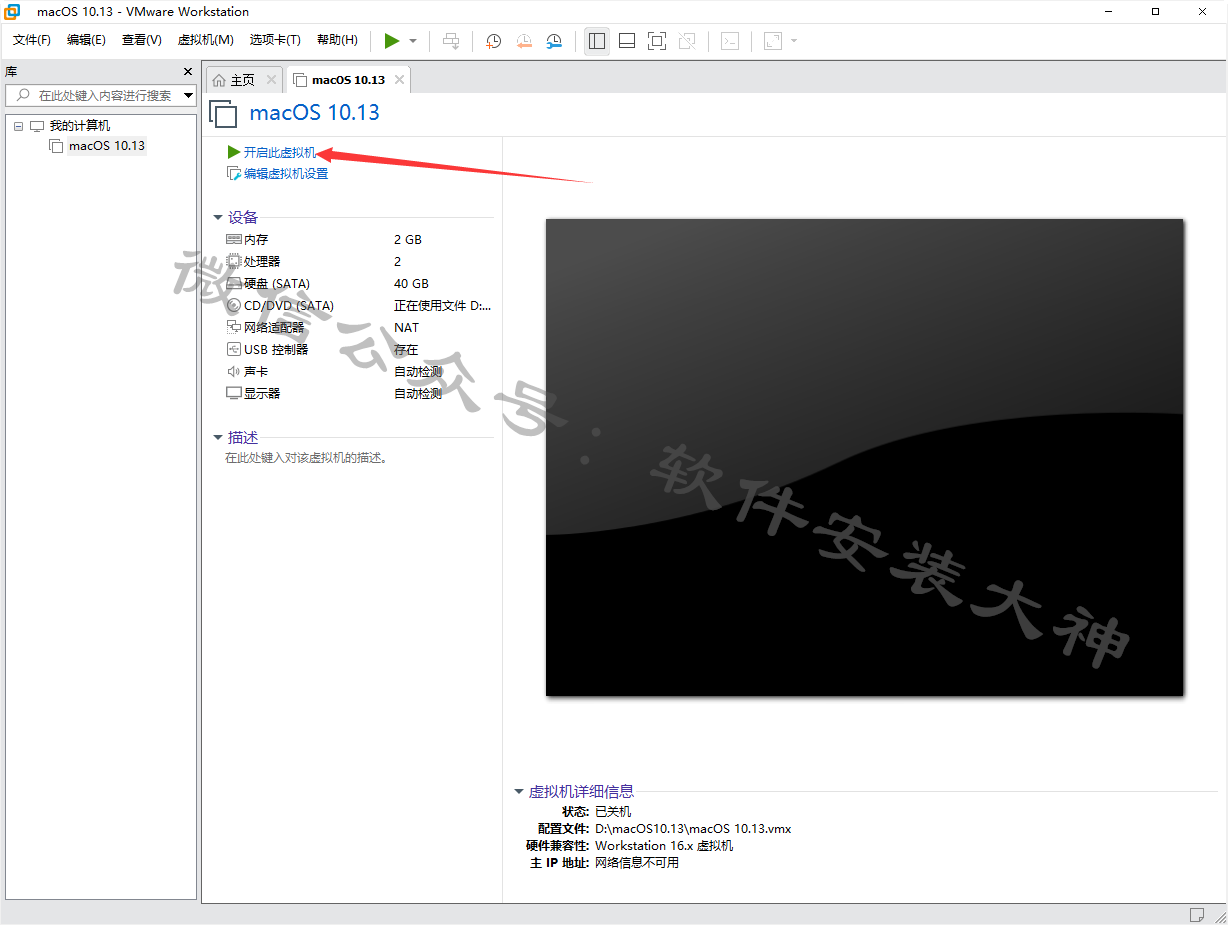Switch to the 主页 tab
The height and width of the screenshot is (925, 1228).
pyautogui.click(x=243, y=80)
